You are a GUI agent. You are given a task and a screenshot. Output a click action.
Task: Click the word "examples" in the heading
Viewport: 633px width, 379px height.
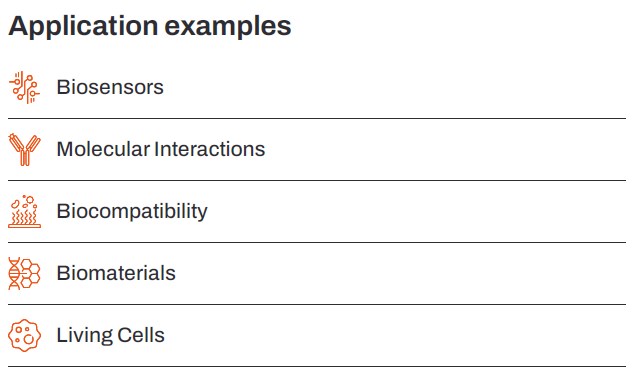click(x=228, y=27)
